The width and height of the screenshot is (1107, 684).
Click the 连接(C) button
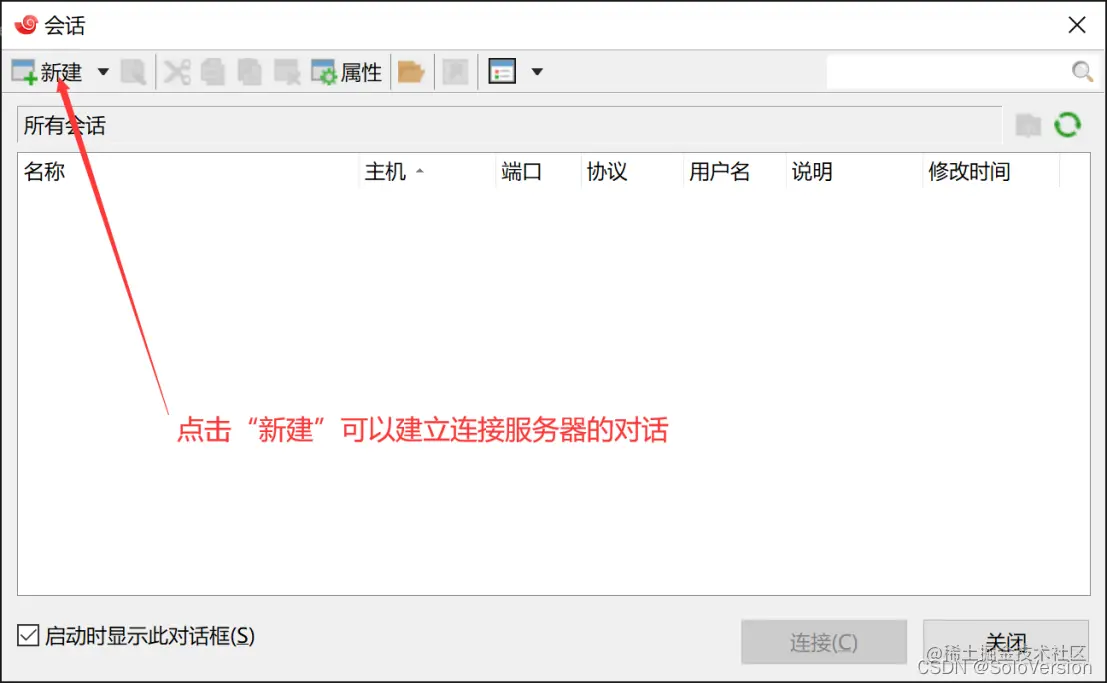click(823, 642)
